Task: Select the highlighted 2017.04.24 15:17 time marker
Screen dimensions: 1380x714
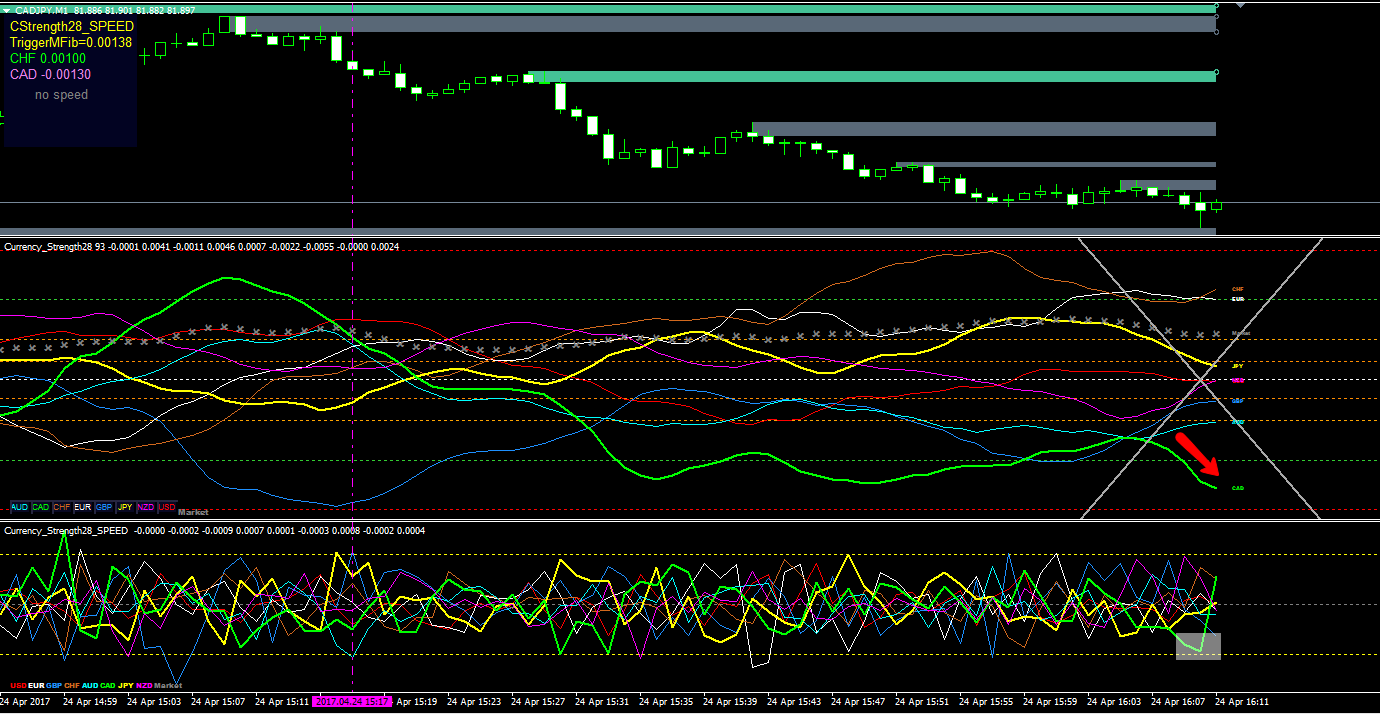Action: 353,702
